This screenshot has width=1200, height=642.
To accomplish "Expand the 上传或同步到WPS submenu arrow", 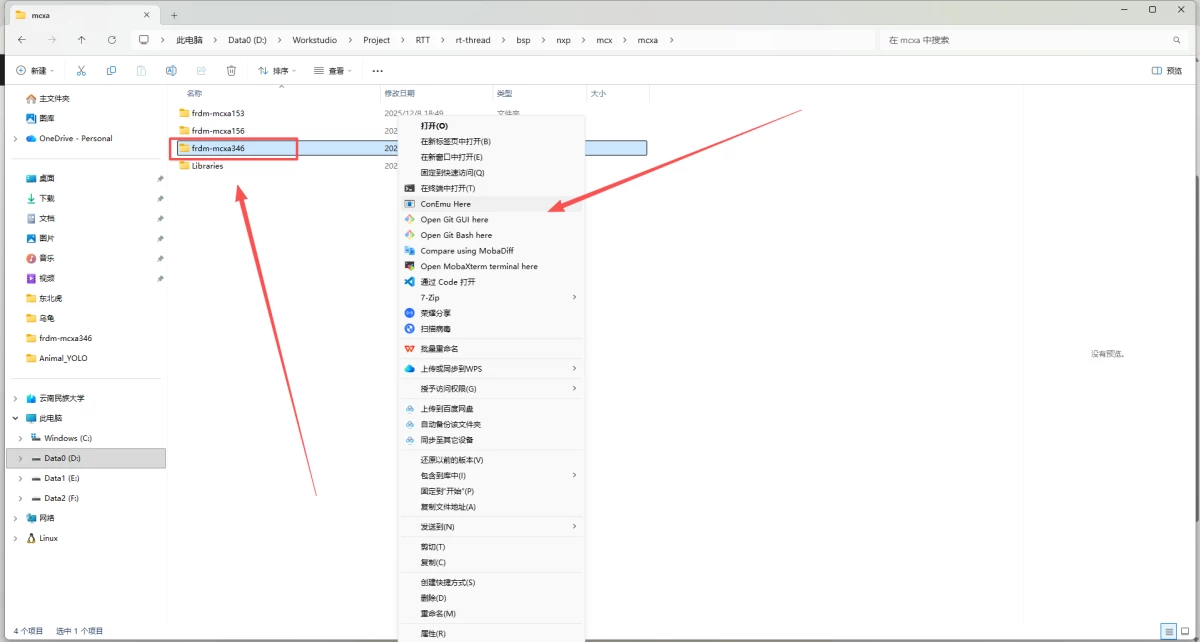I will coord(574,369).
